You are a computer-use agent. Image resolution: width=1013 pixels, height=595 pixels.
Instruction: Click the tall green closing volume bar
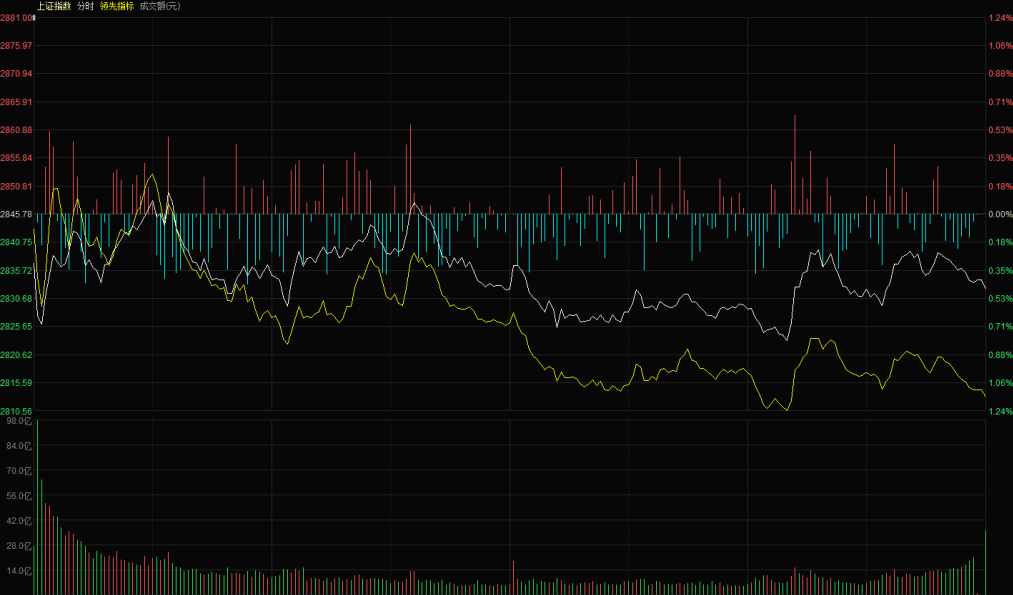click(x=985, y=562)
